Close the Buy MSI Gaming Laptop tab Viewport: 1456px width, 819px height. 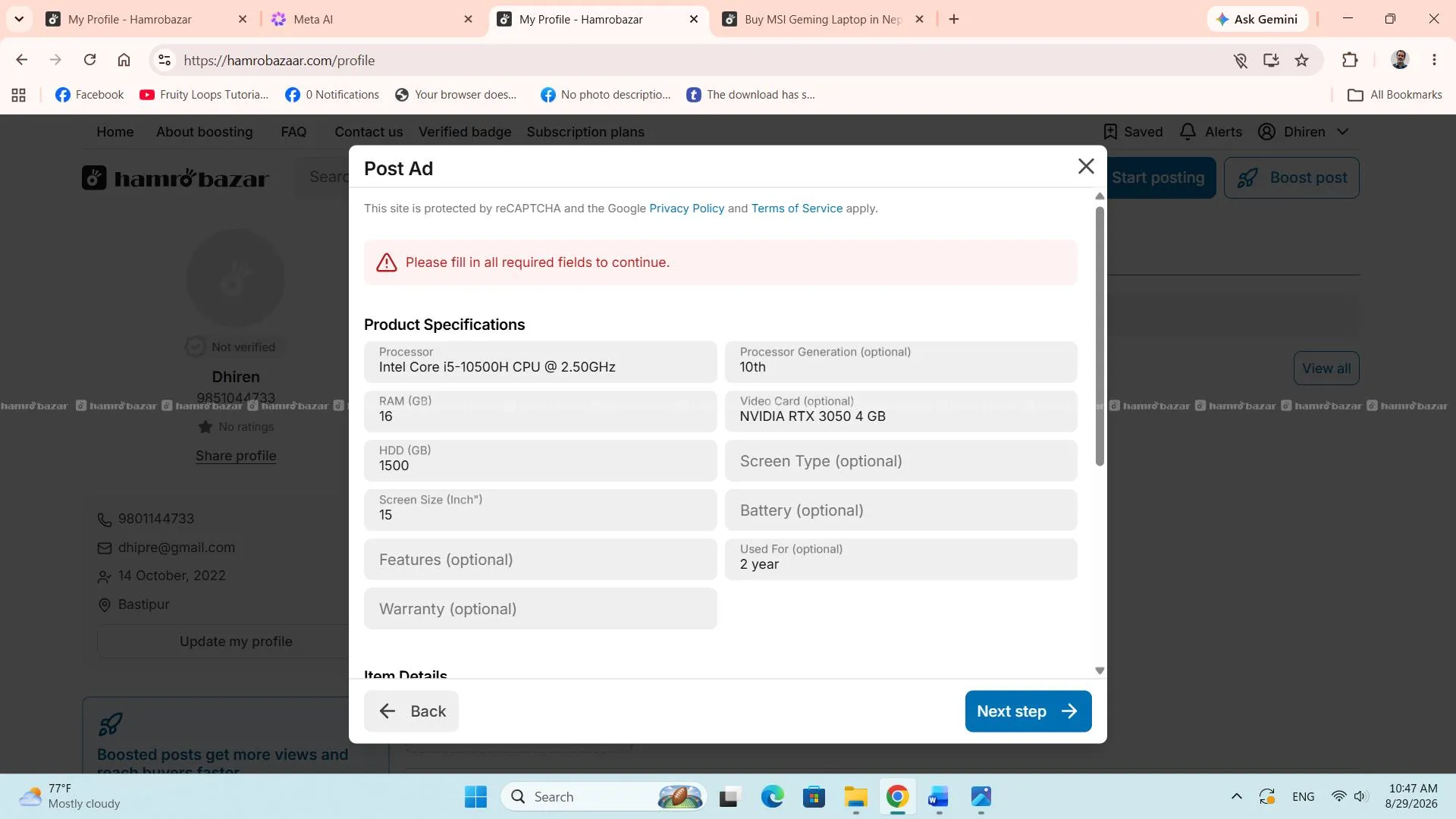pyautogui.click(x=919, y=20)
